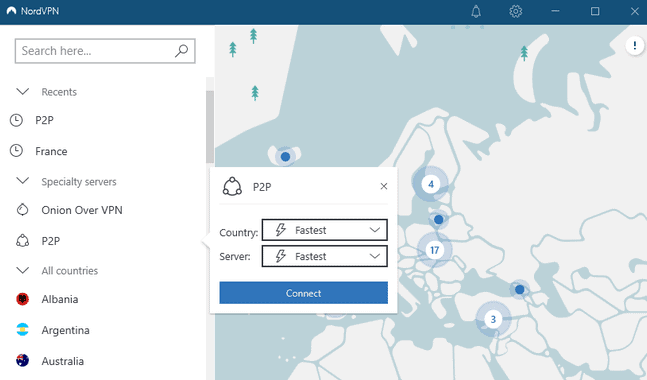Click the NordVPN logo in title bar

(x=12, y=11)
